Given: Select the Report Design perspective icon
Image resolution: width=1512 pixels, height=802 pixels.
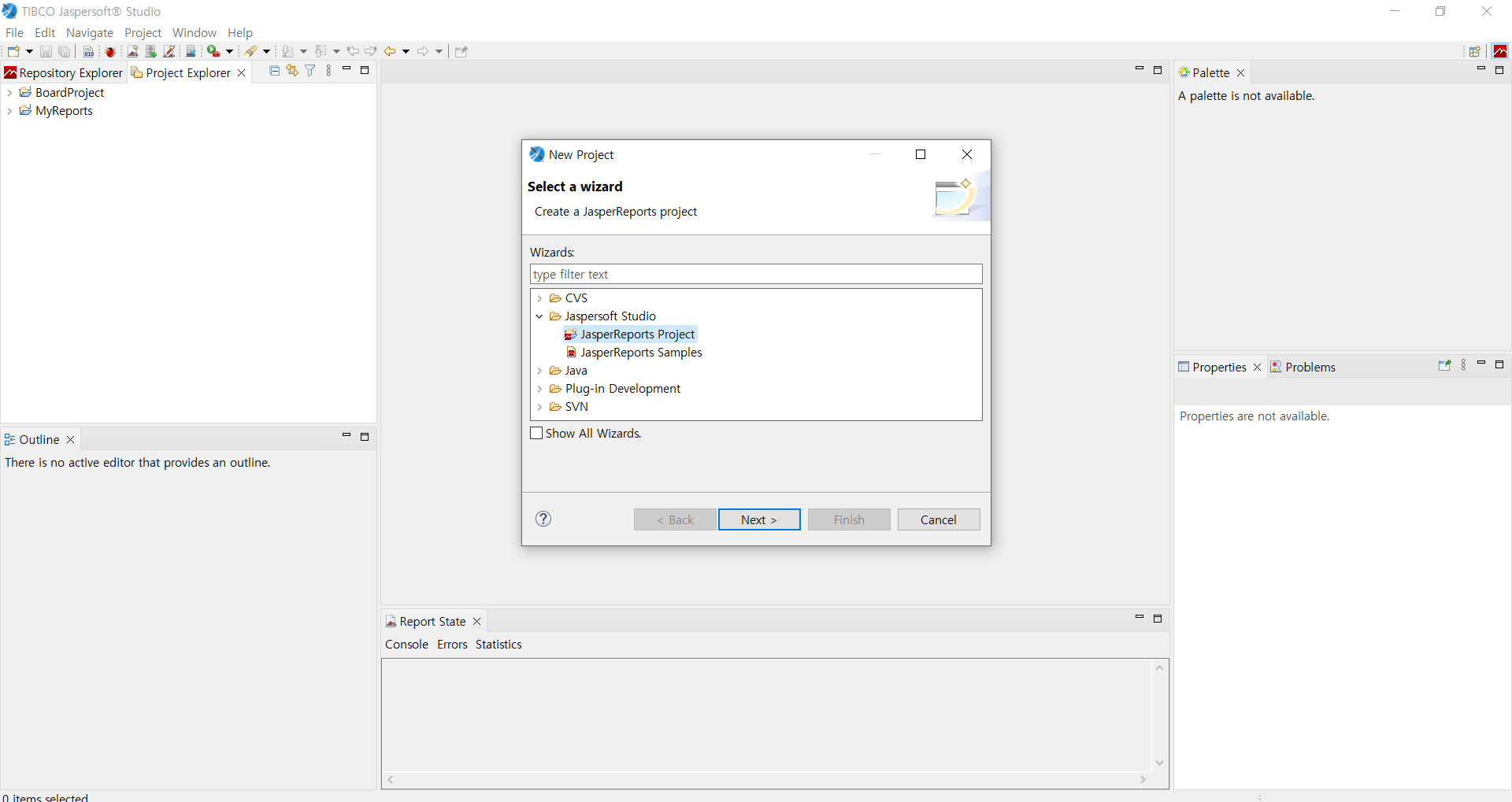Looking at the screenshot, I should (1500, 52).
